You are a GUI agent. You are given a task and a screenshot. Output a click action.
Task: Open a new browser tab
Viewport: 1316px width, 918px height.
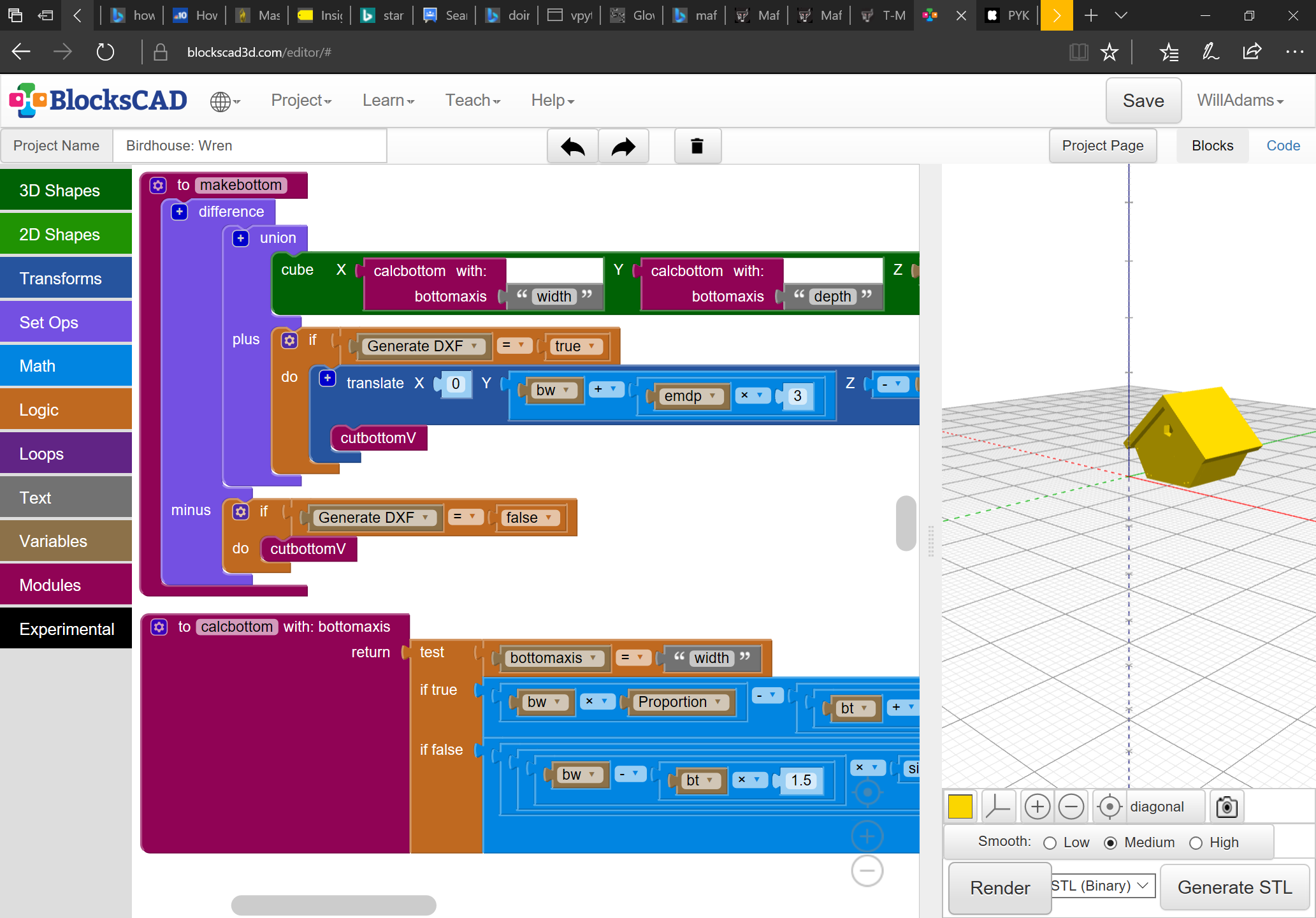point(1090,15)
